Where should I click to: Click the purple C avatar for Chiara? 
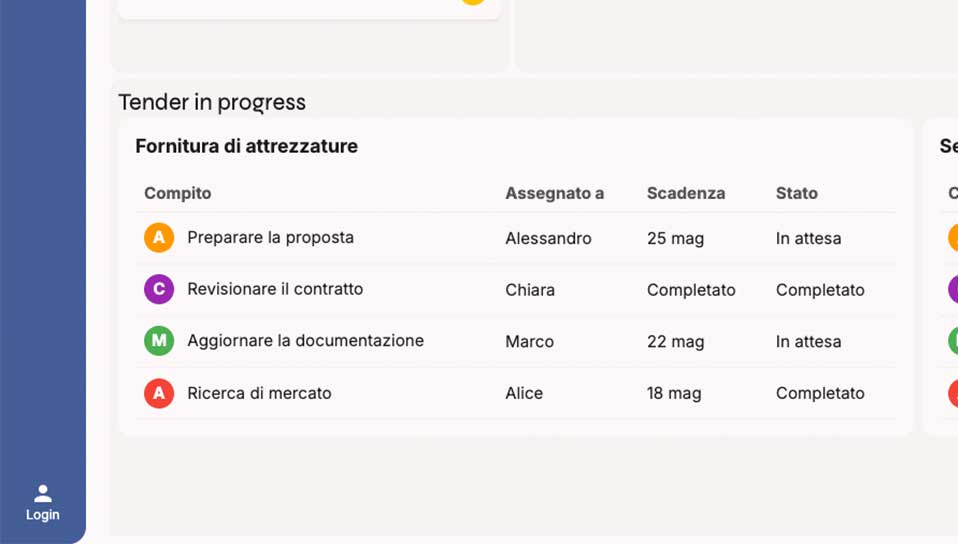(x=159, y=289)
